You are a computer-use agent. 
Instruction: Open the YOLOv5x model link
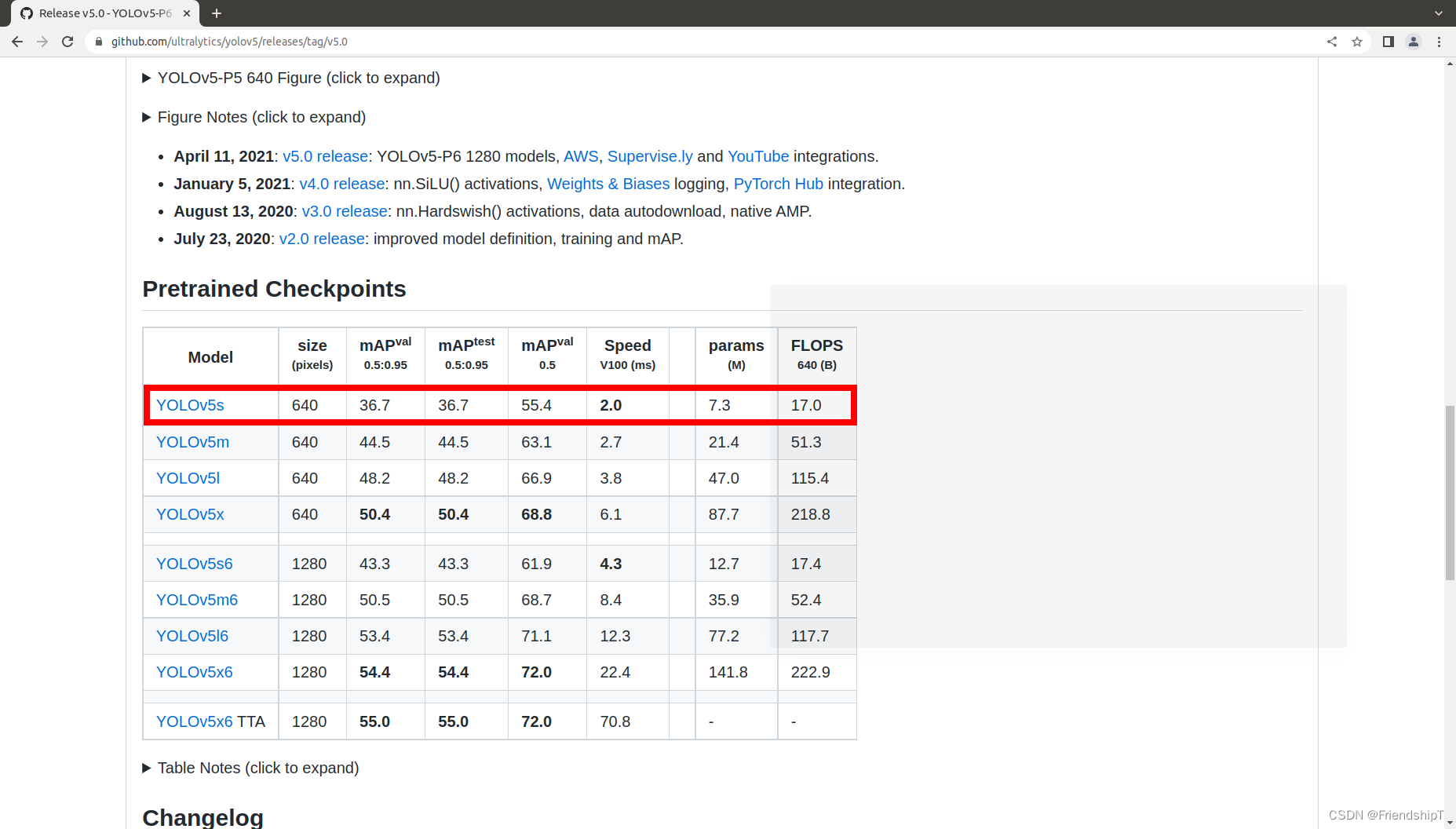pyautogui.click(x=190, y=514)
